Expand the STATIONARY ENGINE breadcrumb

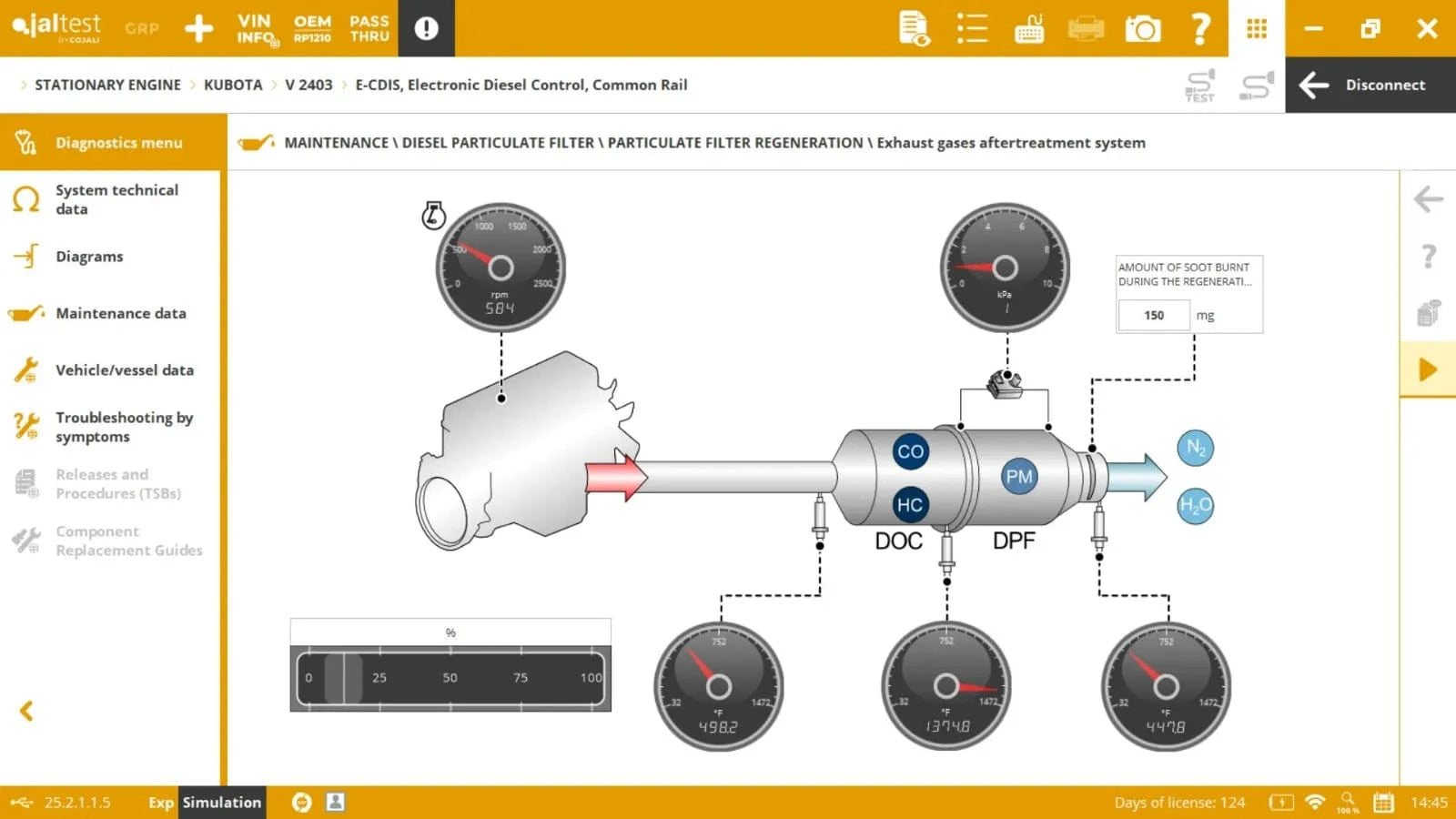coord(107,85)
